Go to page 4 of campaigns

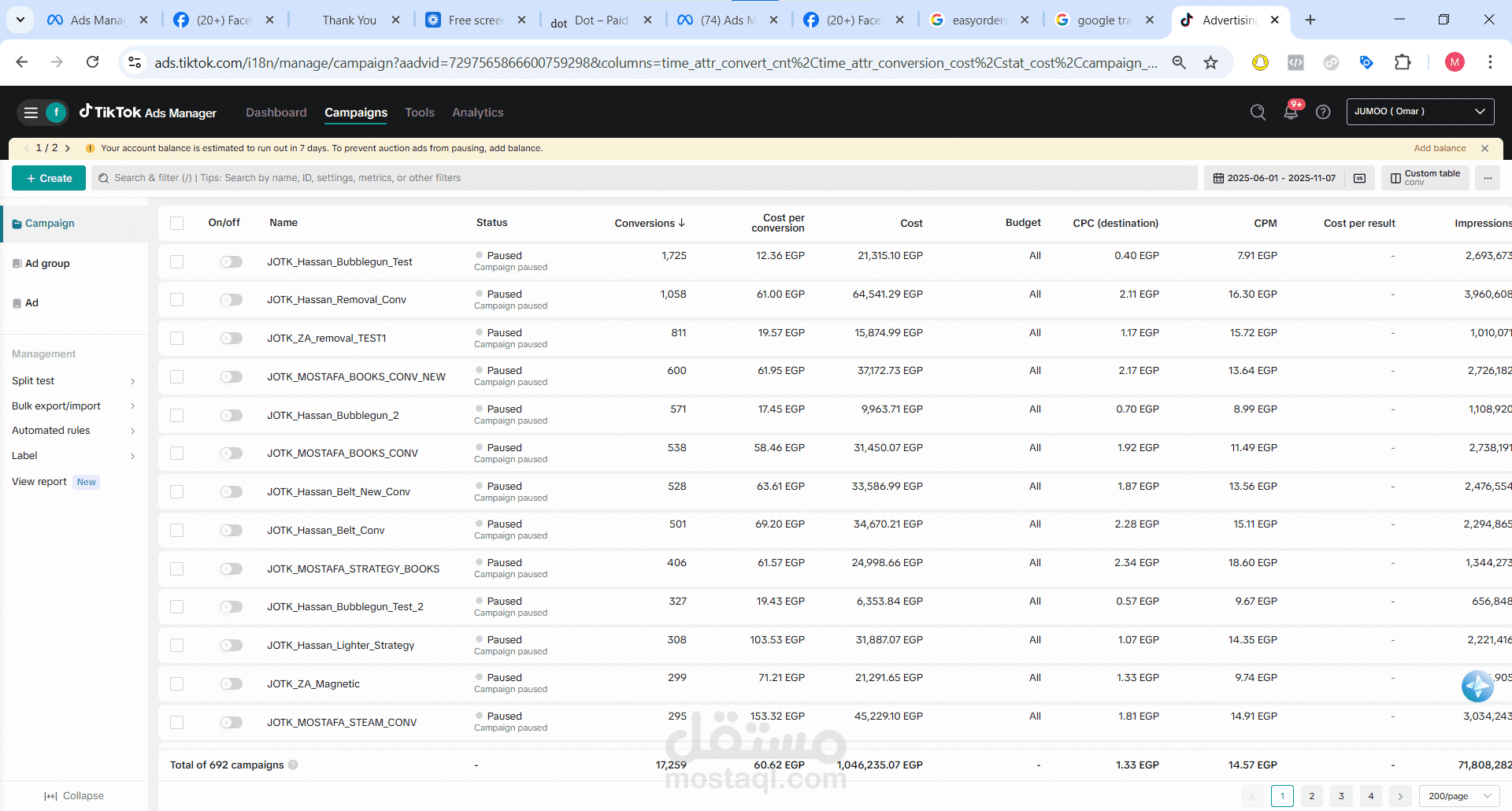coord(1371,796)
